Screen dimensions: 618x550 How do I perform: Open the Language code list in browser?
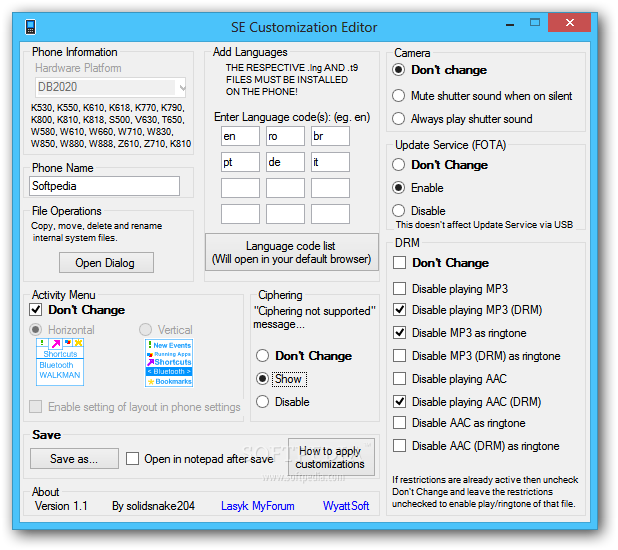click(292, 252)
